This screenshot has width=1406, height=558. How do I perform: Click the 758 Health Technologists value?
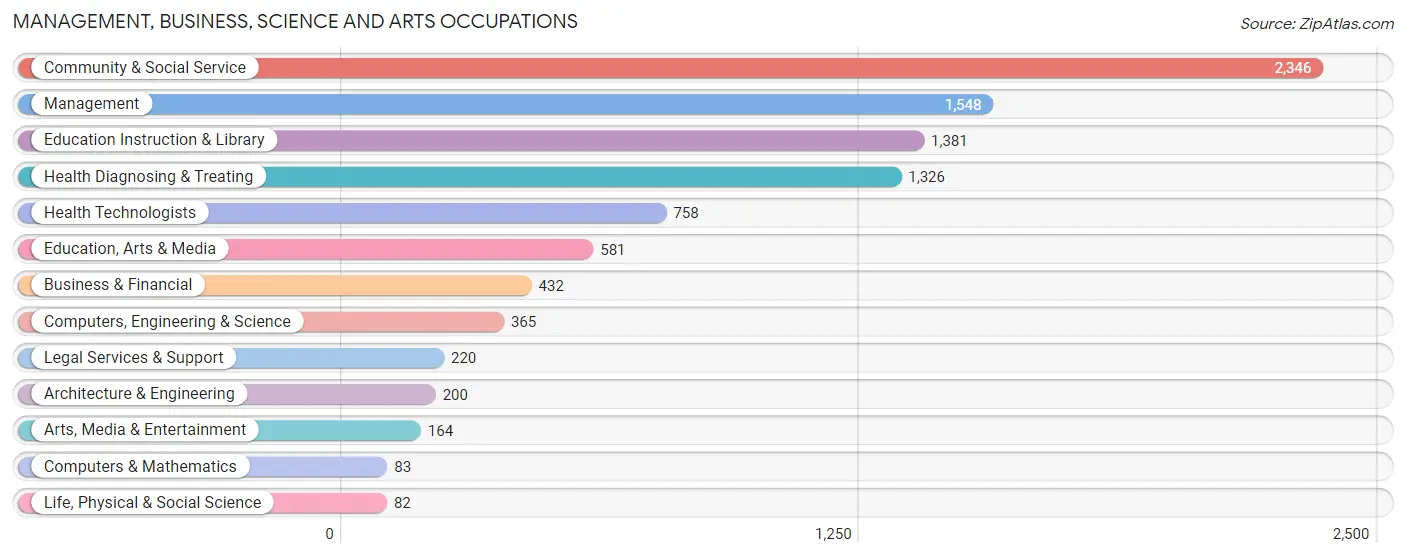pos(686,213)
